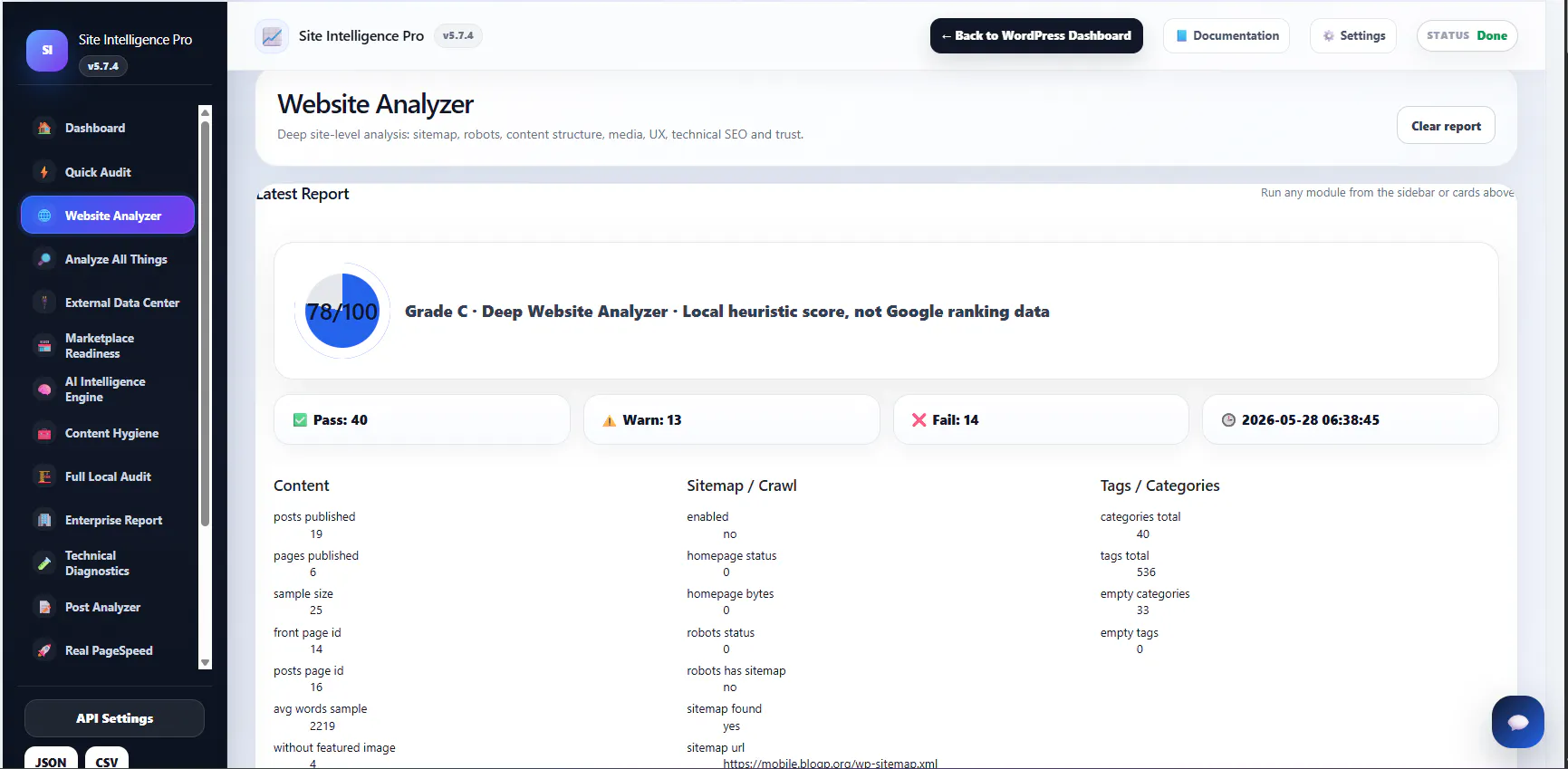Click the sidebar scrollbar down arrow

coord(205,663)
